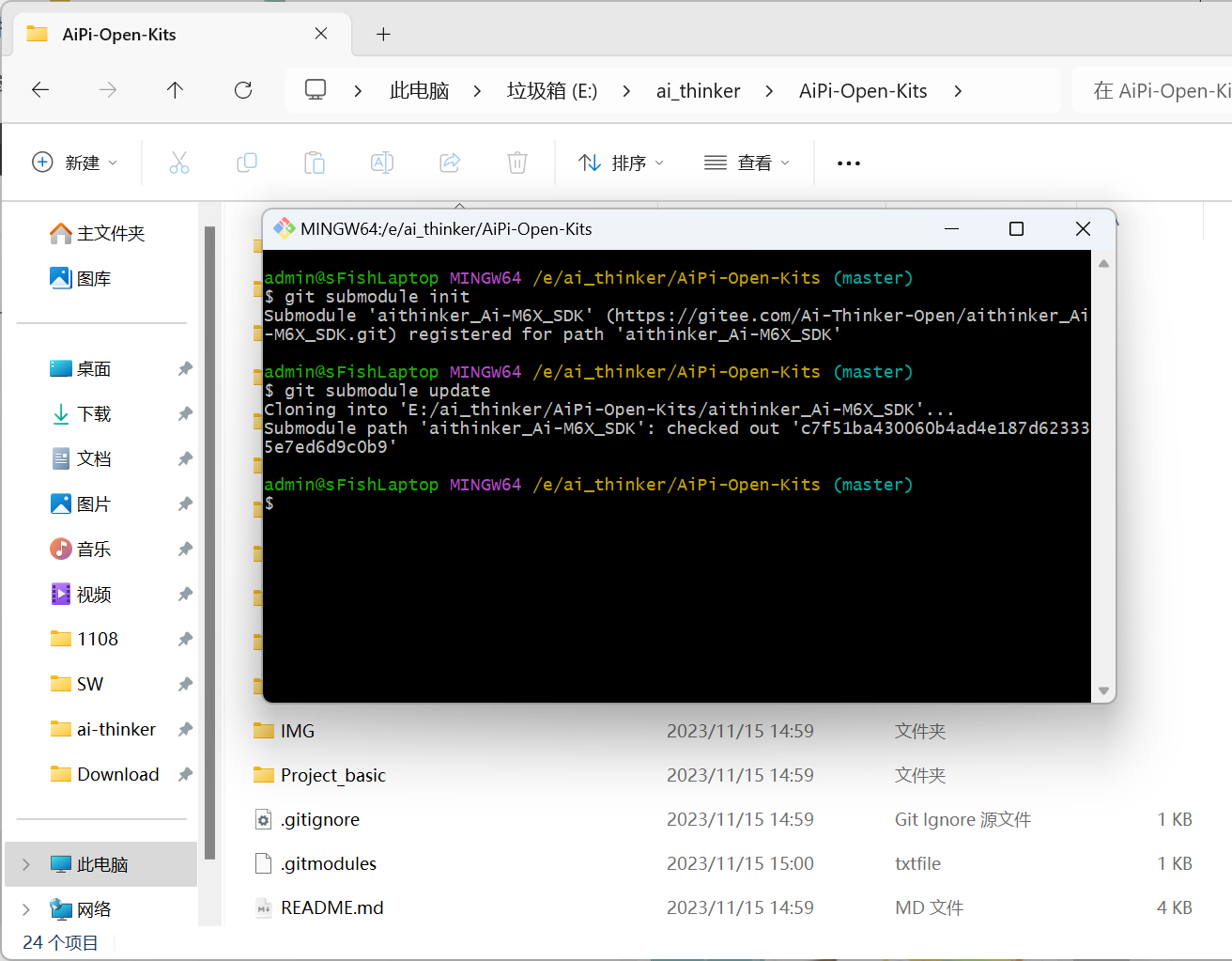This screenshot has width=1232, height=961.
Task: Open the 查看 (View) dropdown
Action: click(747, 163)
